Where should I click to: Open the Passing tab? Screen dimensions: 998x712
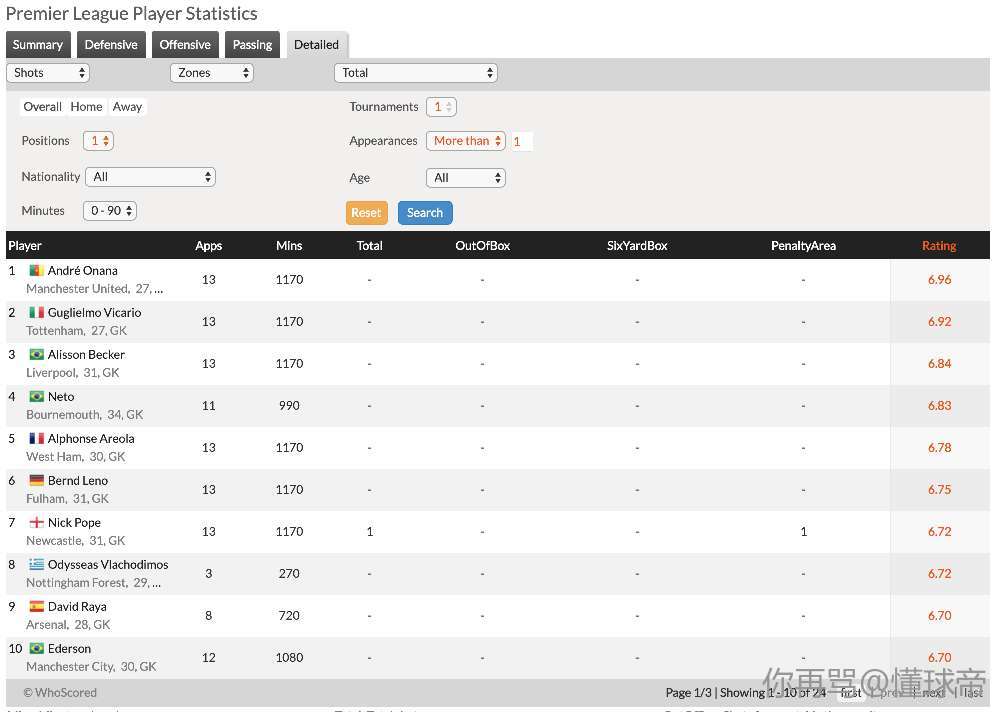(252, 45)
